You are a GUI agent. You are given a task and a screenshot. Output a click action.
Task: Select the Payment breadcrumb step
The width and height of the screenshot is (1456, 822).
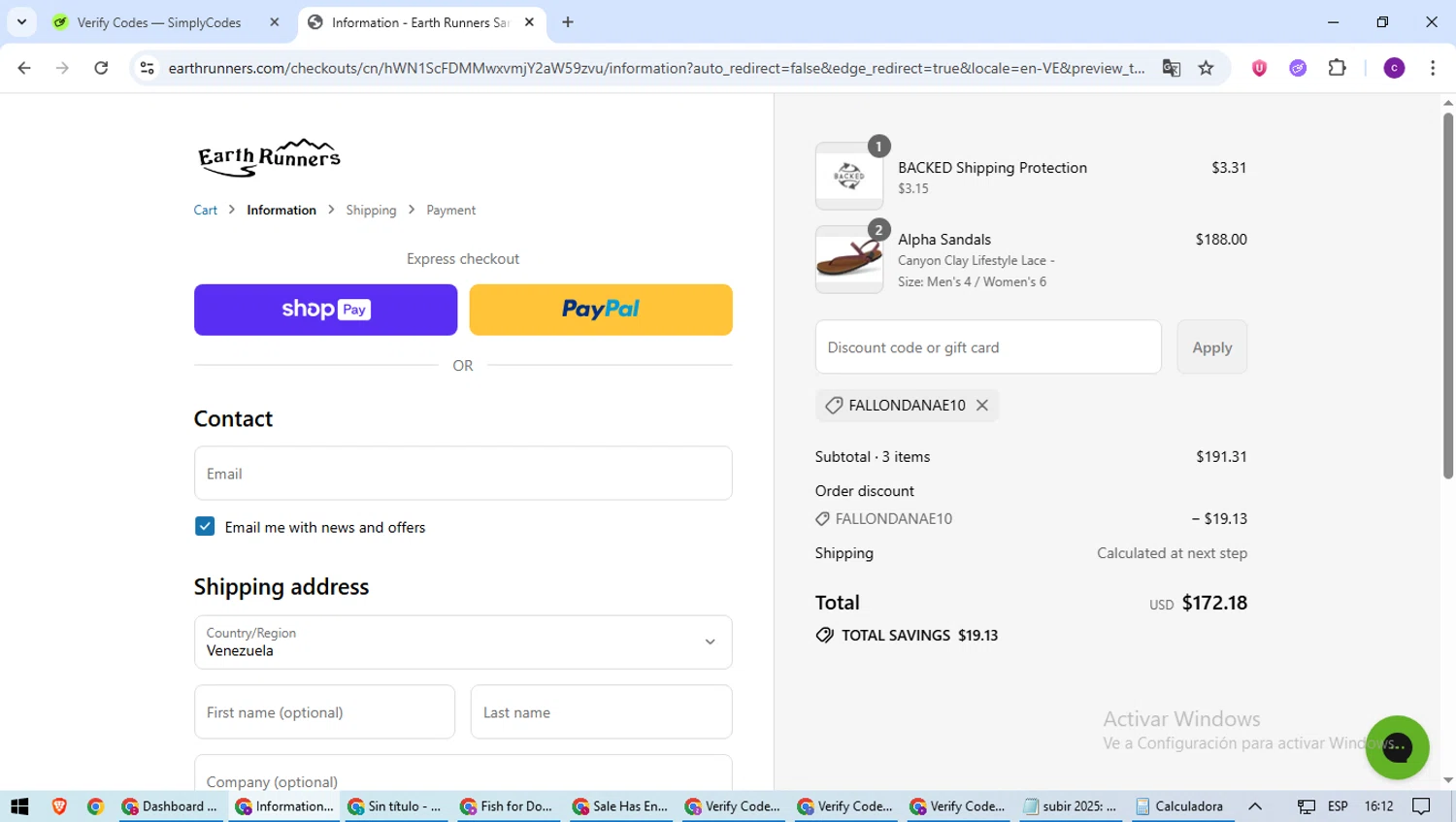tap(450, 210)
